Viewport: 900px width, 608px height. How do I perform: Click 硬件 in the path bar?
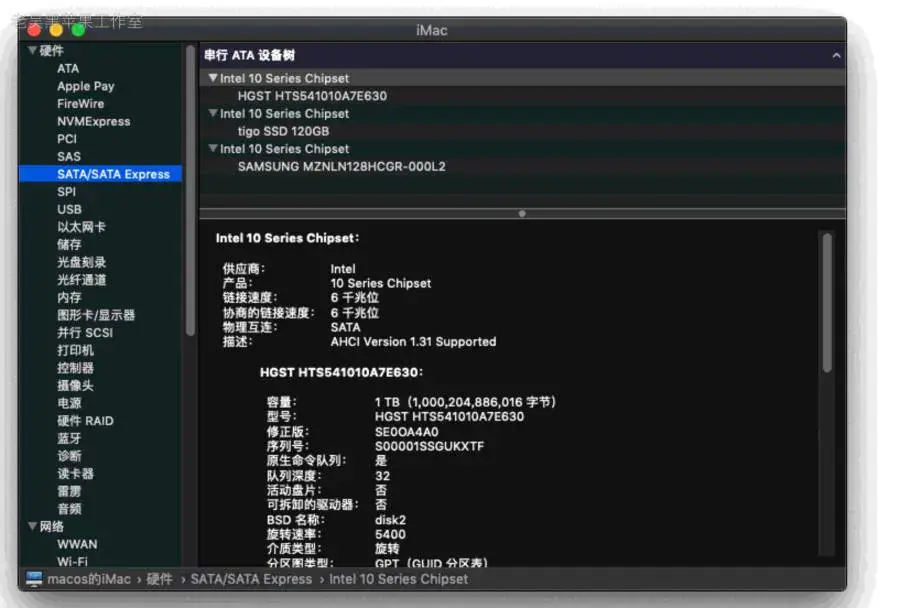click(x=159, y=579)
